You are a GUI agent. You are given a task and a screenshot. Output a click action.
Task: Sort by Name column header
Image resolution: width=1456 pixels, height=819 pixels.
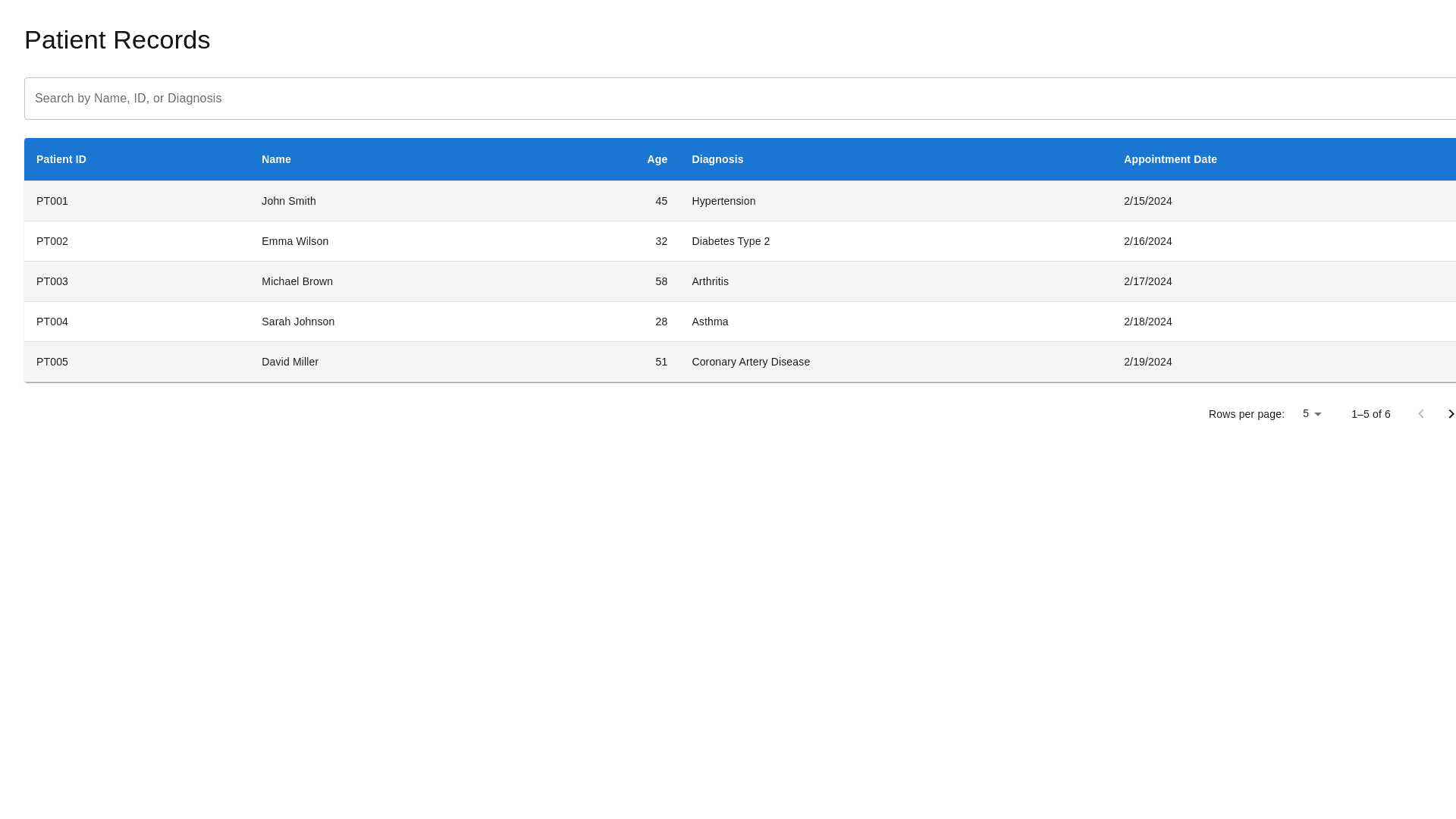point(276,159)
